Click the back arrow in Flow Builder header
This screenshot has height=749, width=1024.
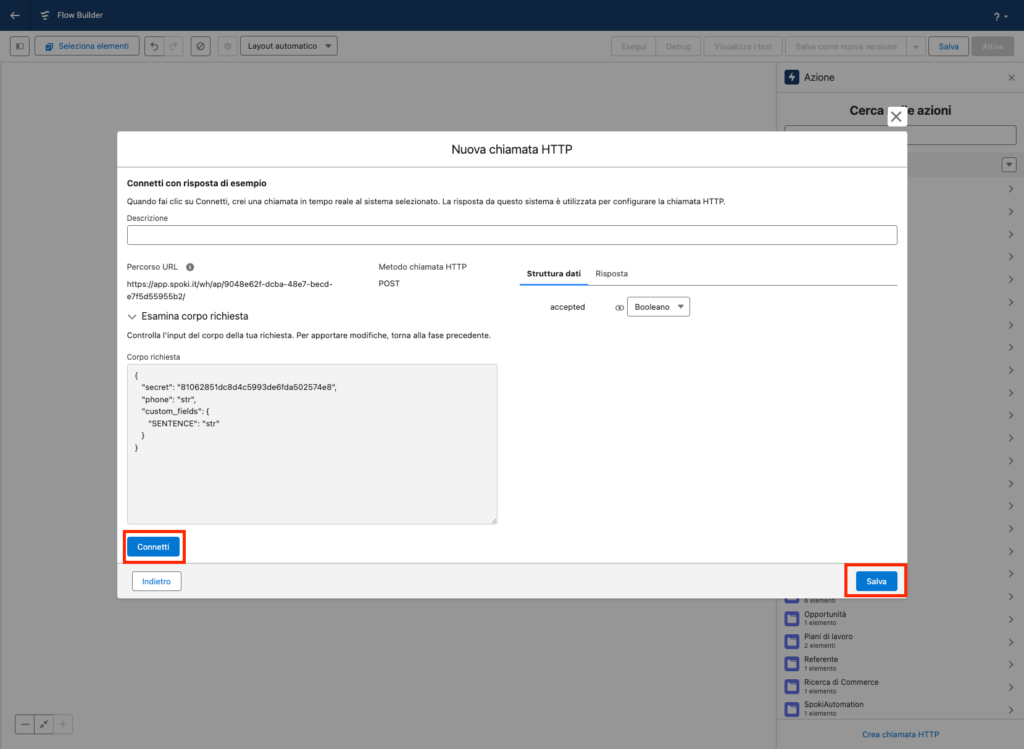14,15
